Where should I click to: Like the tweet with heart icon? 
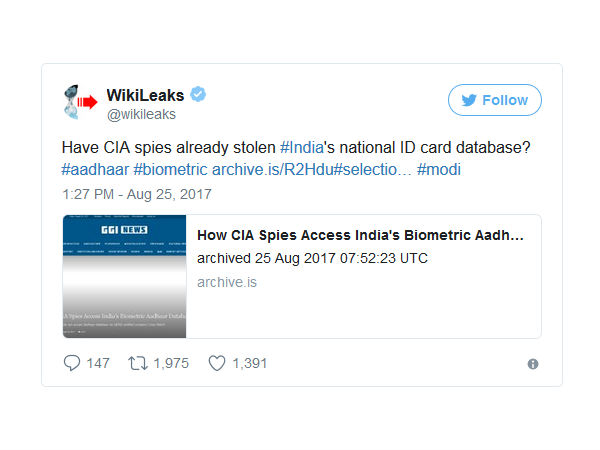click(x=217, y=363)
